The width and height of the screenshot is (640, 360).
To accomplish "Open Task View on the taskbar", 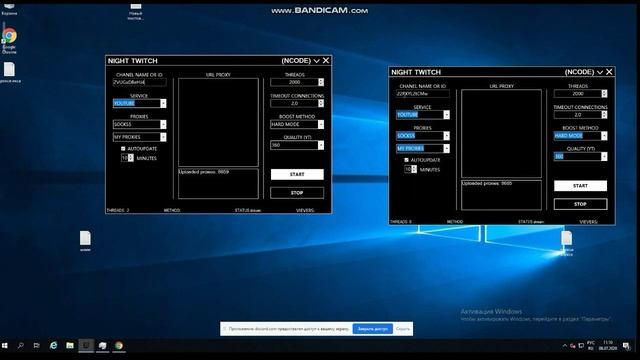I will (x=36, y=346).
